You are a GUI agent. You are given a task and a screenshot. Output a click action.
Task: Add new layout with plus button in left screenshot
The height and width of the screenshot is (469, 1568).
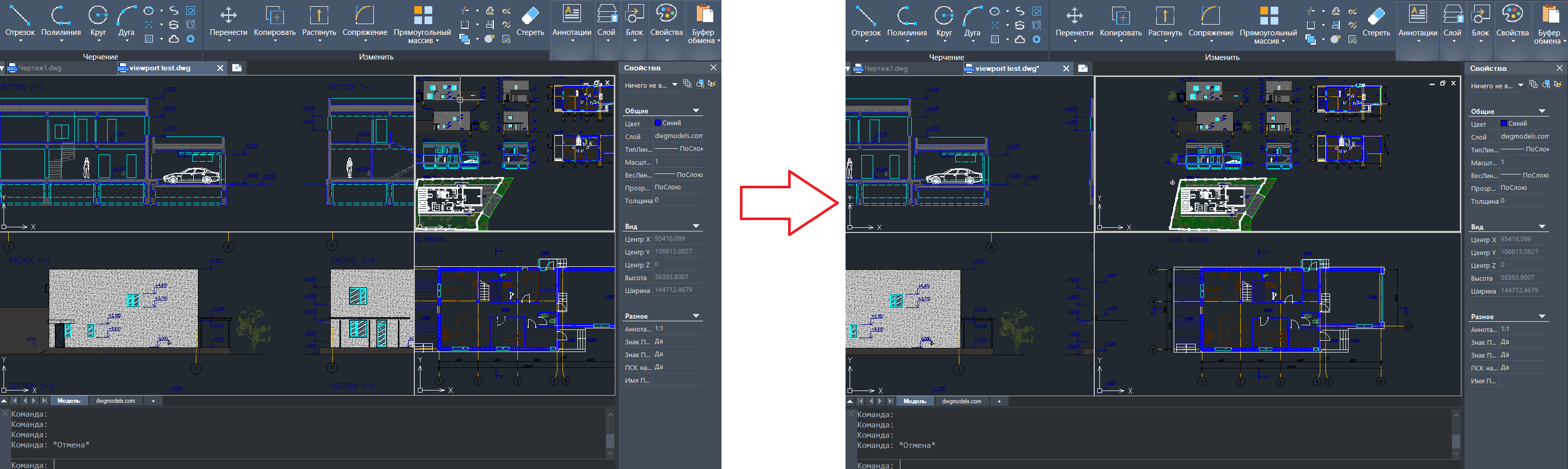(153, 401)
